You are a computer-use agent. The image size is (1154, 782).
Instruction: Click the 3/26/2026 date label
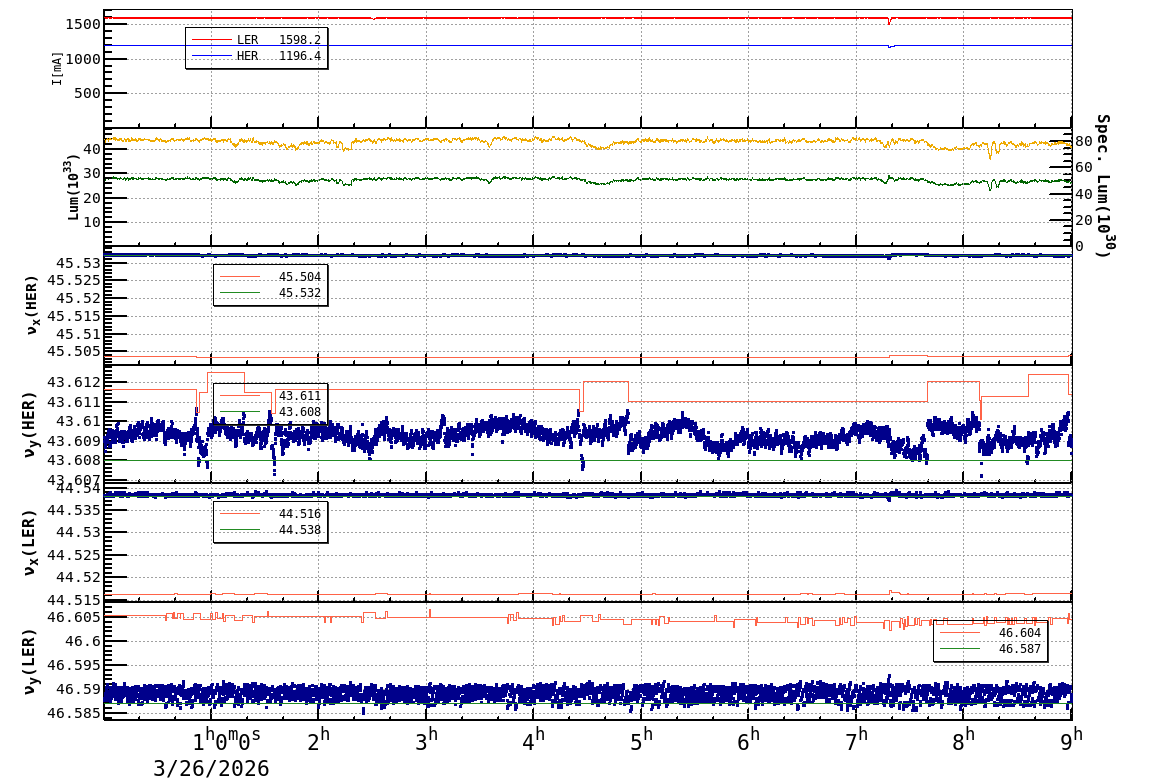pyautogui.click(x=211, y=768)
